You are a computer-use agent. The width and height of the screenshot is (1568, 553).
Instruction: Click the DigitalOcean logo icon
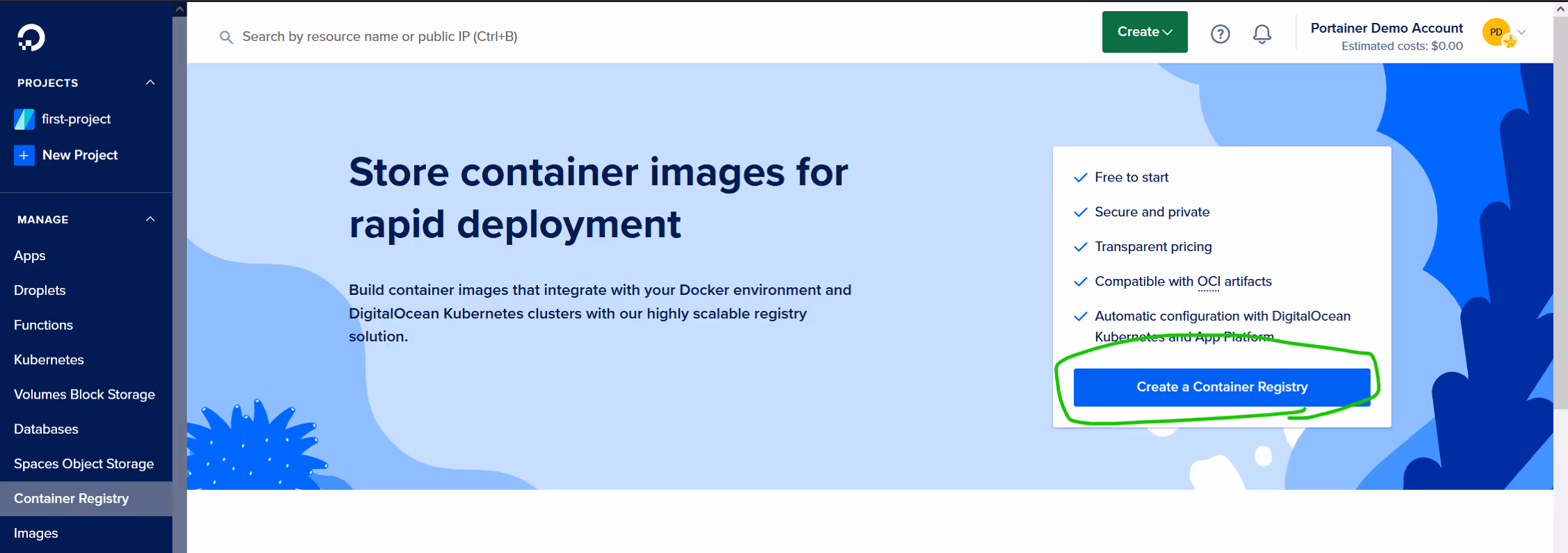pyautogui.click(x=31, y=38)
